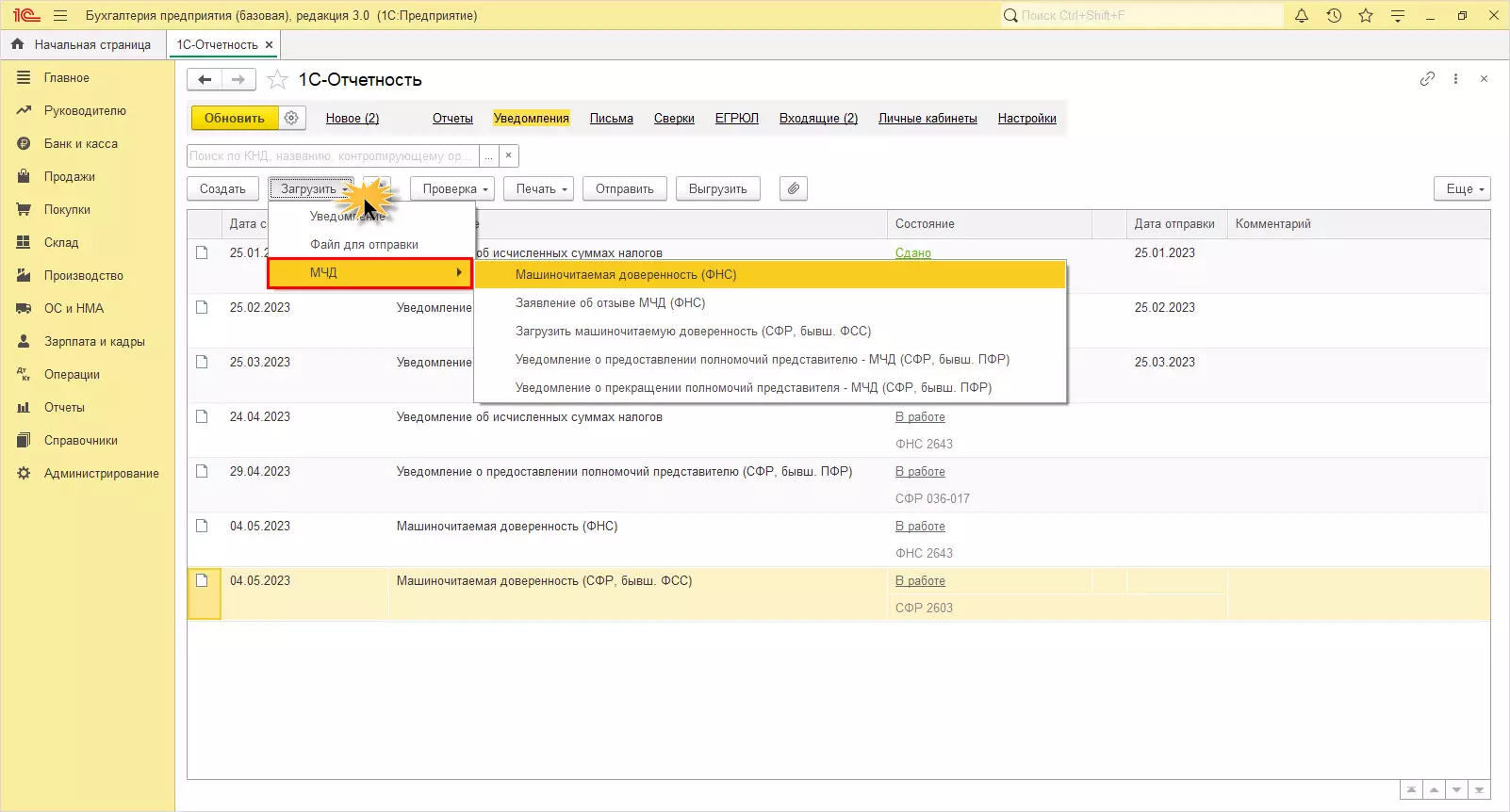1510x812 pixels.
Task: Open Руководителю section in the sidebar
Action: tap(85, 111)
